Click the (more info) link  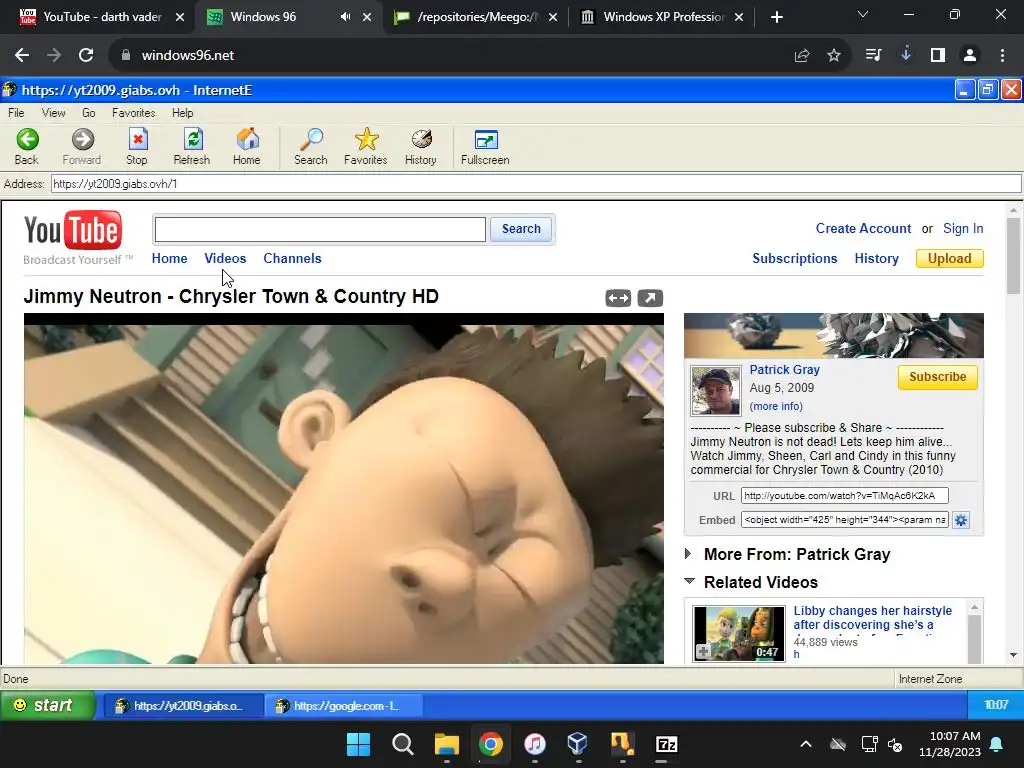tap(776, 406)
